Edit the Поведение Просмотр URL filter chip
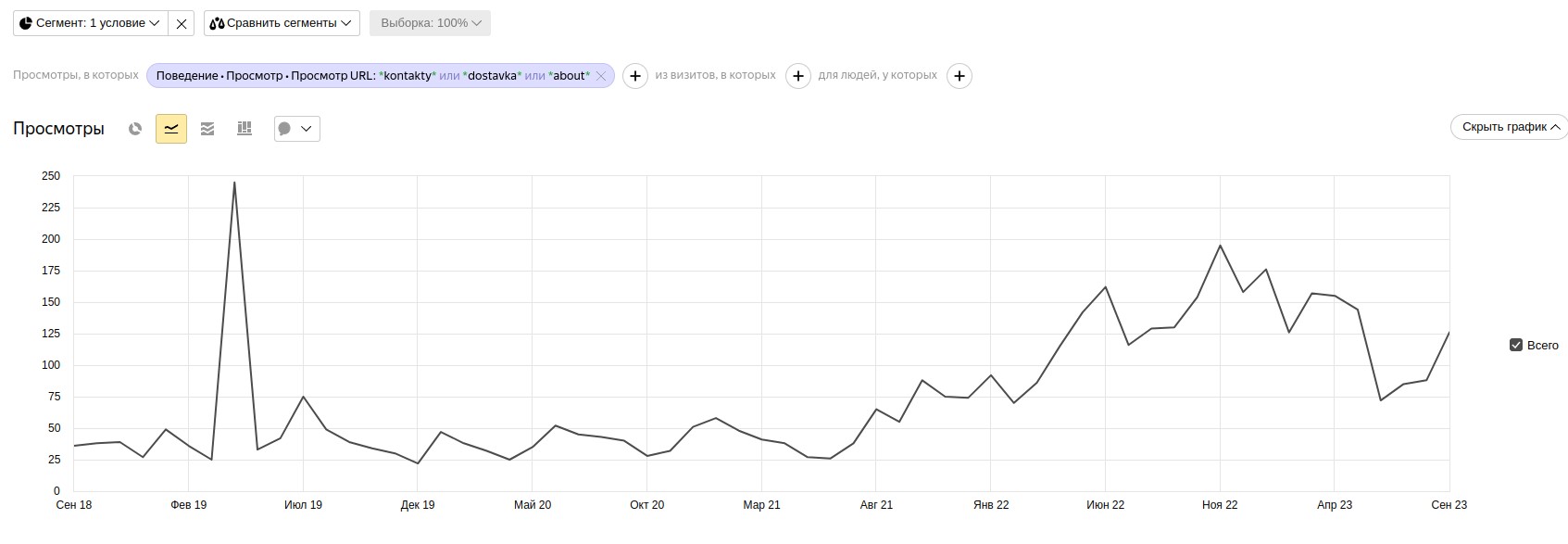 click(x=372, y=76)
